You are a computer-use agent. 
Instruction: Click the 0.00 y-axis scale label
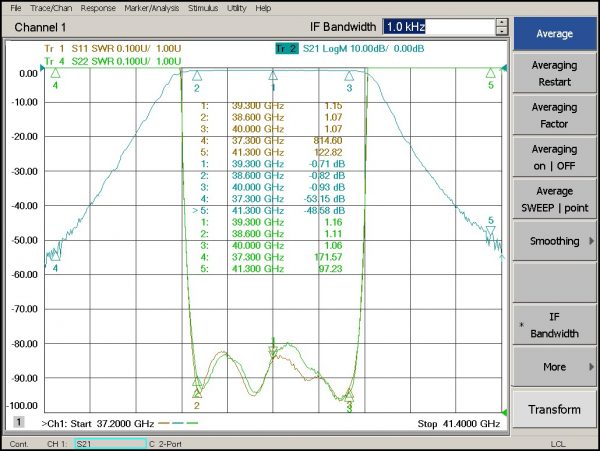29,73
